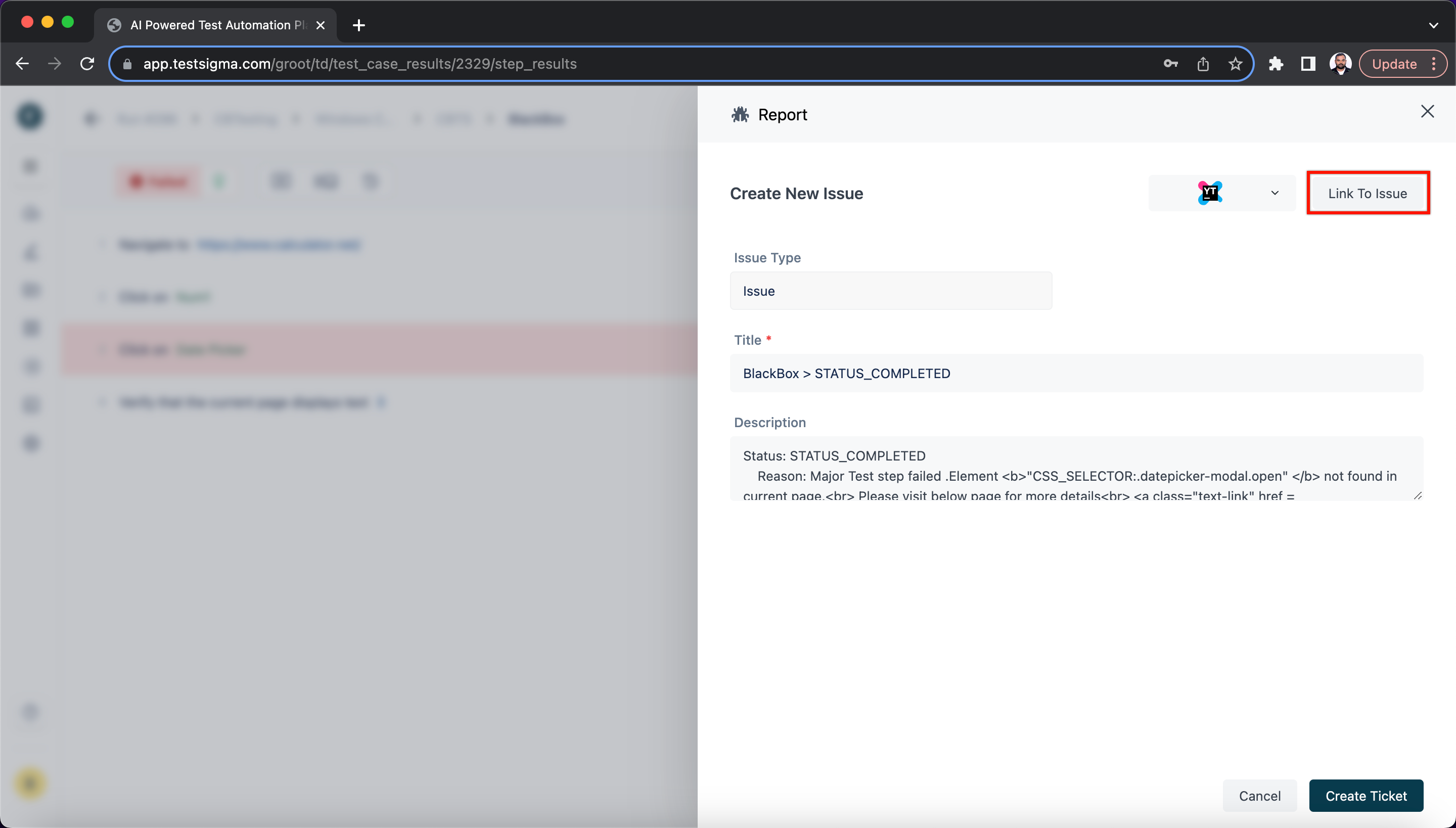Click the Testsigma bug/report icon
The image size is (1456, 828).
(740, 114)
